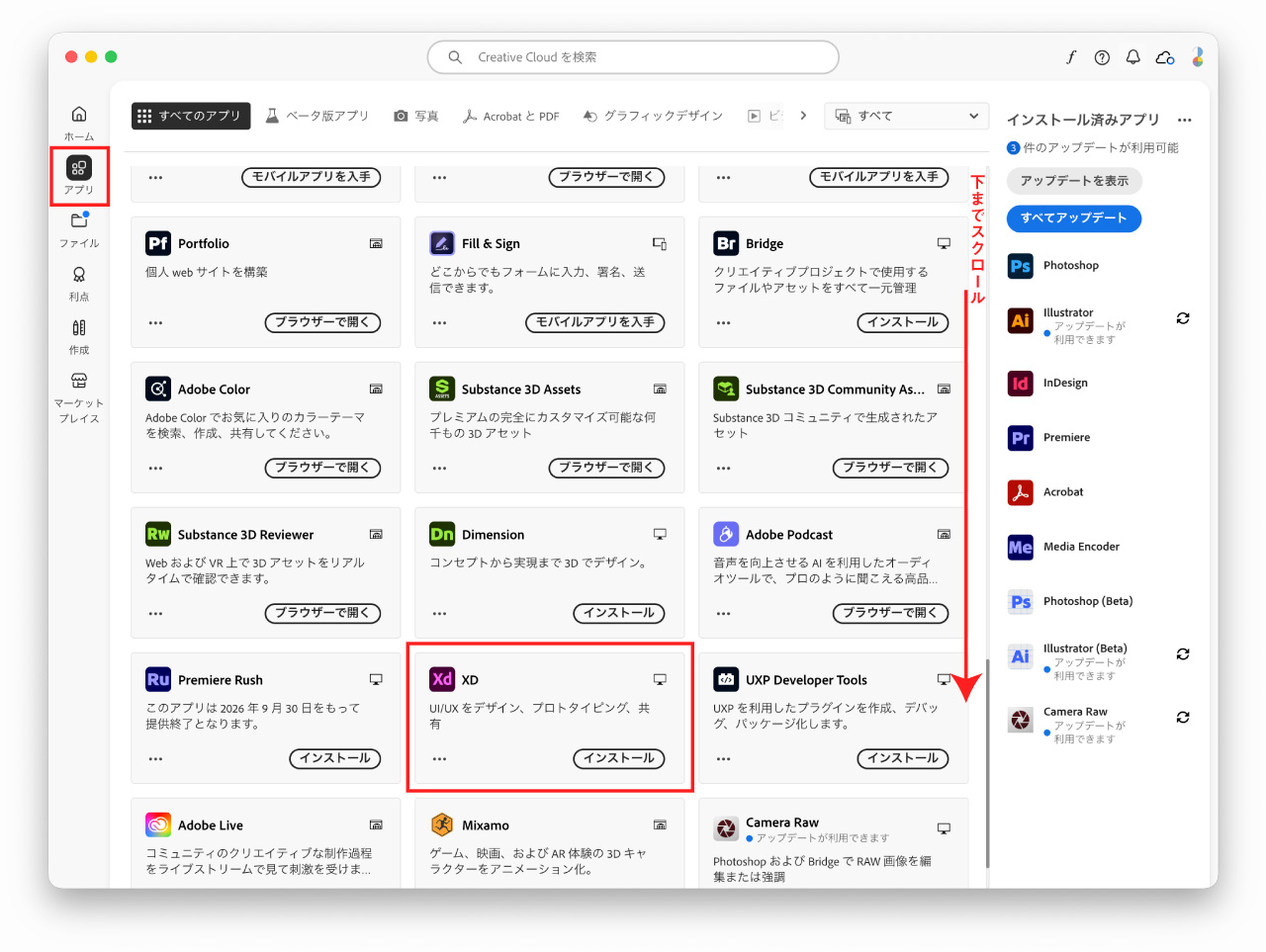
Task: Open the Create section in sidebar
Action: pyautogui.click(x=79, y=336)
